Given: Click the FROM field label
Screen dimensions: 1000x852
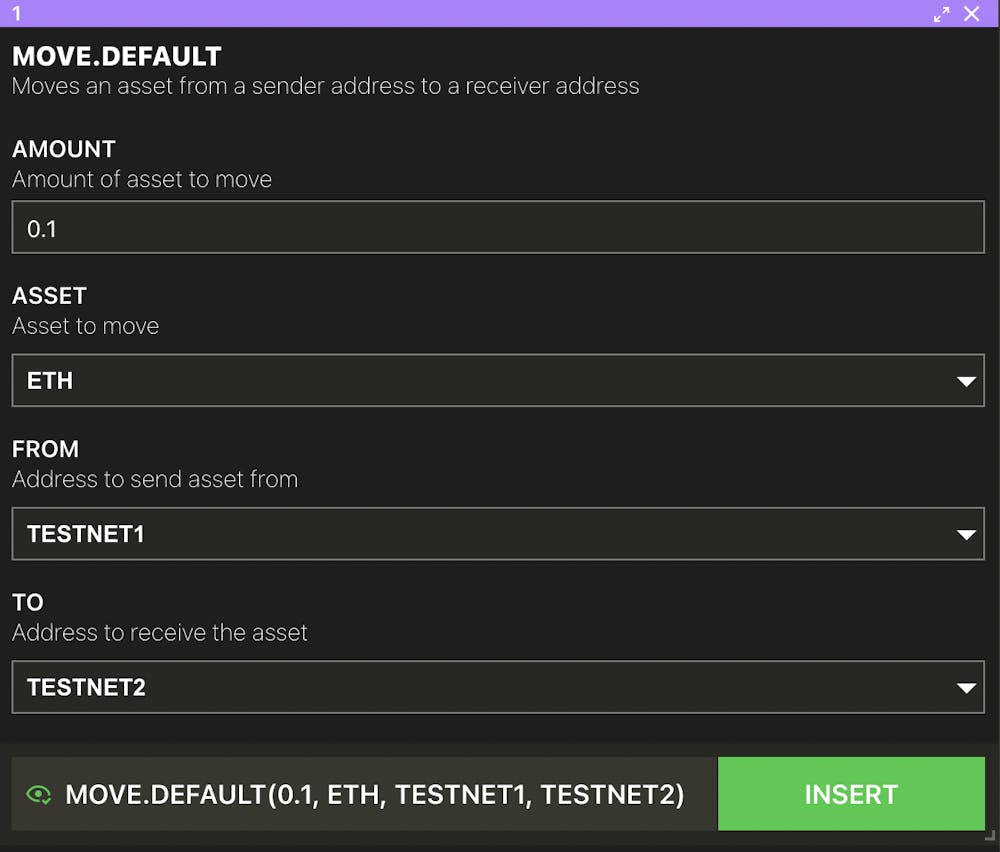Looking at the screenshot, I should coord(45,449).
